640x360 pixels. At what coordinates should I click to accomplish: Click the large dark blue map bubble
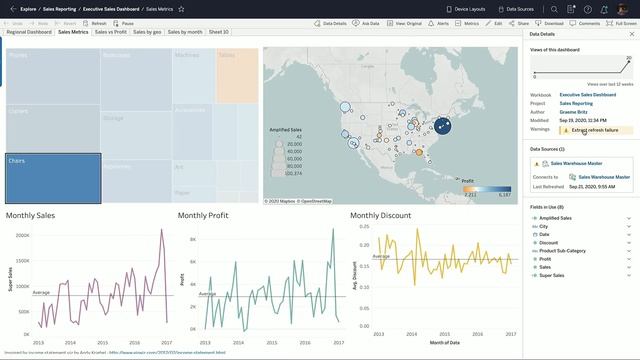point(442,126)
